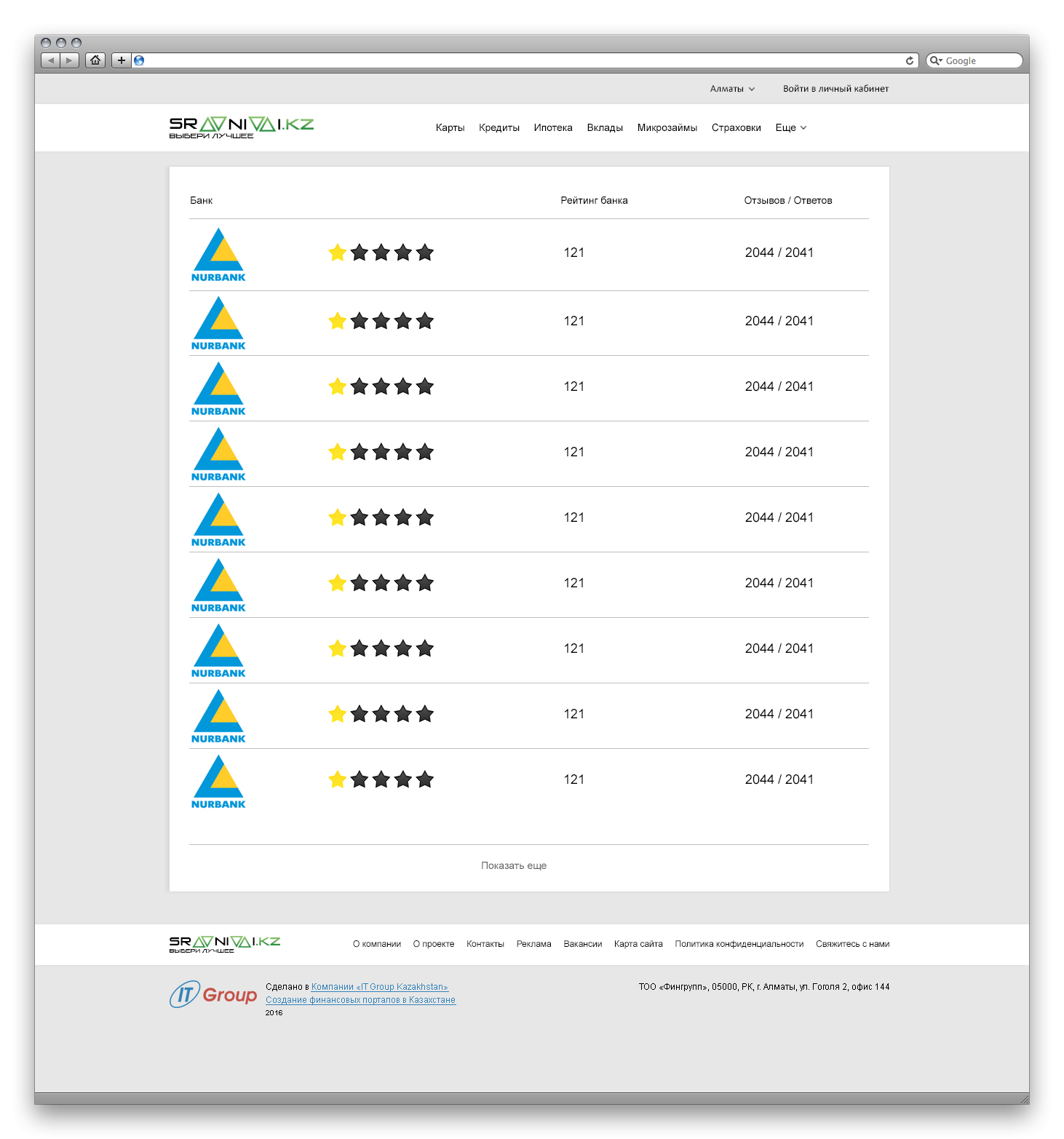
Task: Click the globe site icon in address bar
Action: (139, 60)
